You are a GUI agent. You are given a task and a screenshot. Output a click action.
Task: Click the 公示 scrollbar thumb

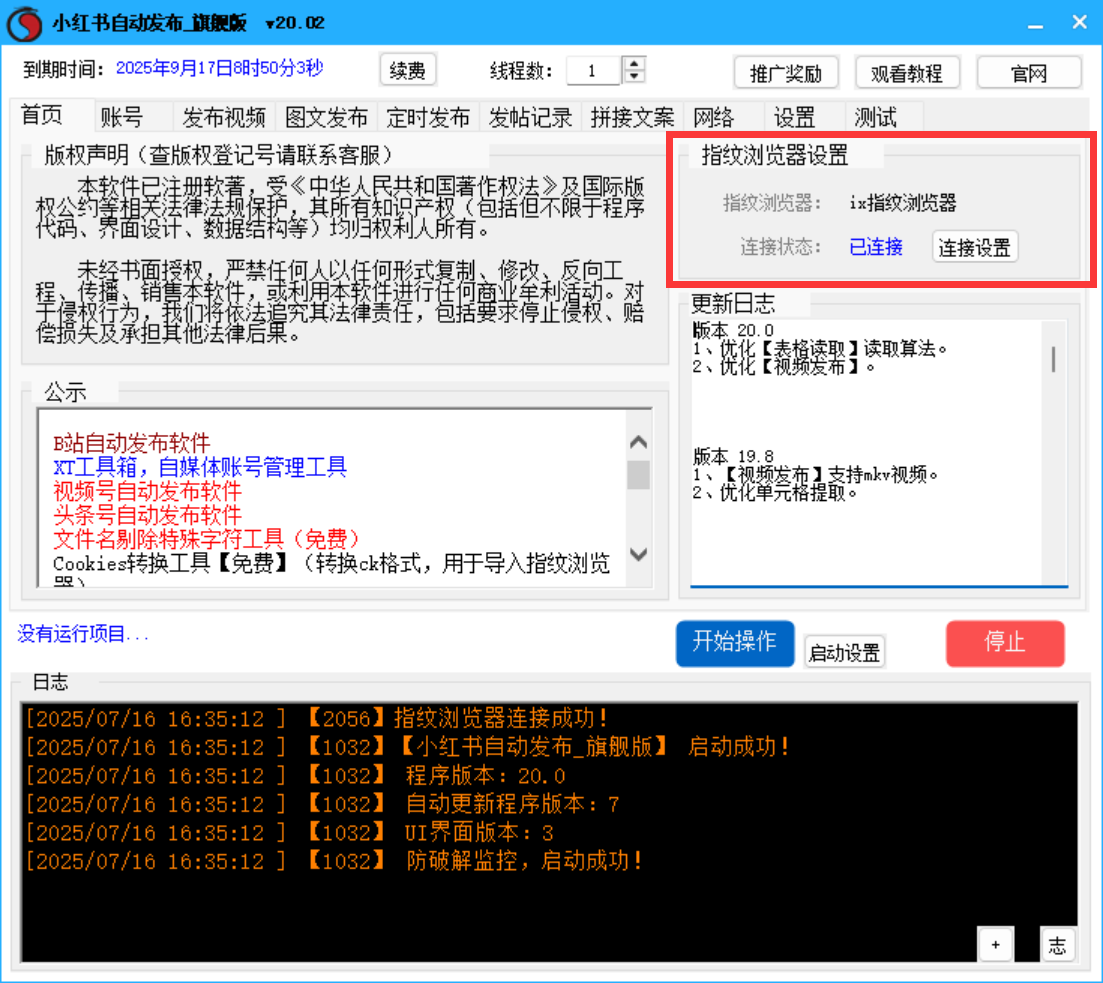point(638,474)
